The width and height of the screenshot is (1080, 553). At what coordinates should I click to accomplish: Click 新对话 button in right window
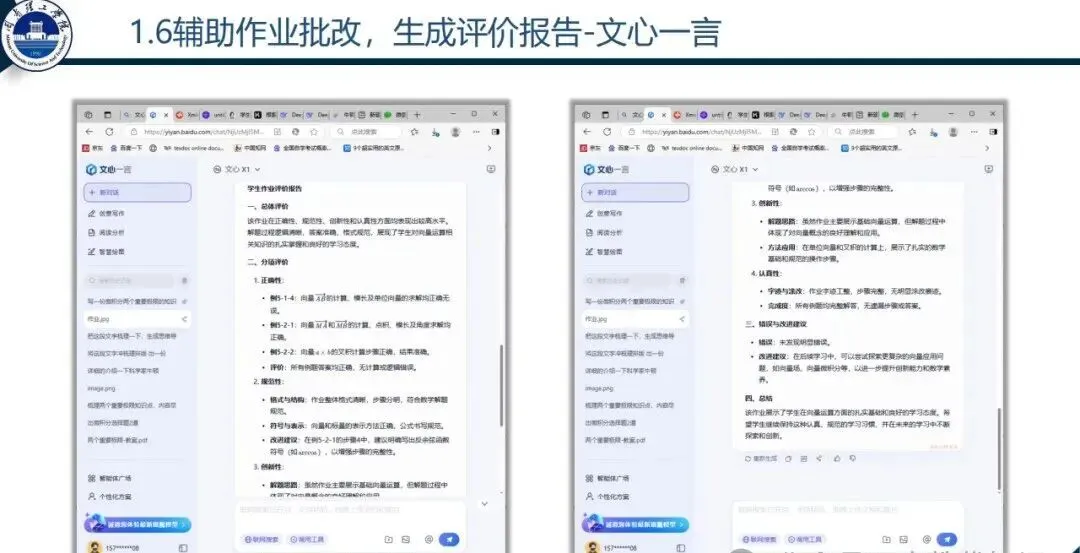point(634,192)
